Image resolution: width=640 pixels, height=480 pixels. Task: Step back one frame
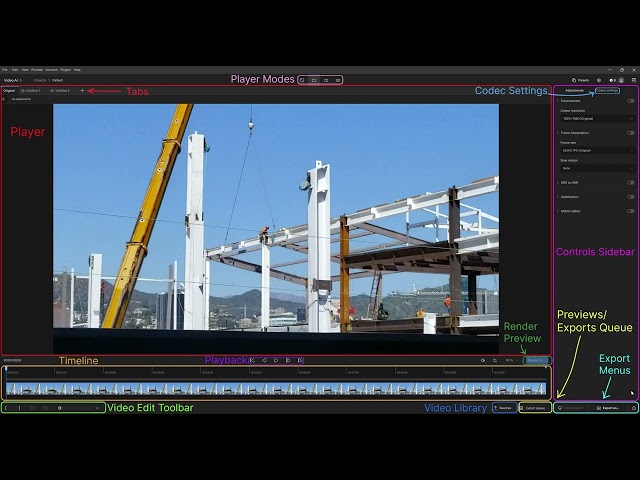pyautogui.click(x=264, y=360)
